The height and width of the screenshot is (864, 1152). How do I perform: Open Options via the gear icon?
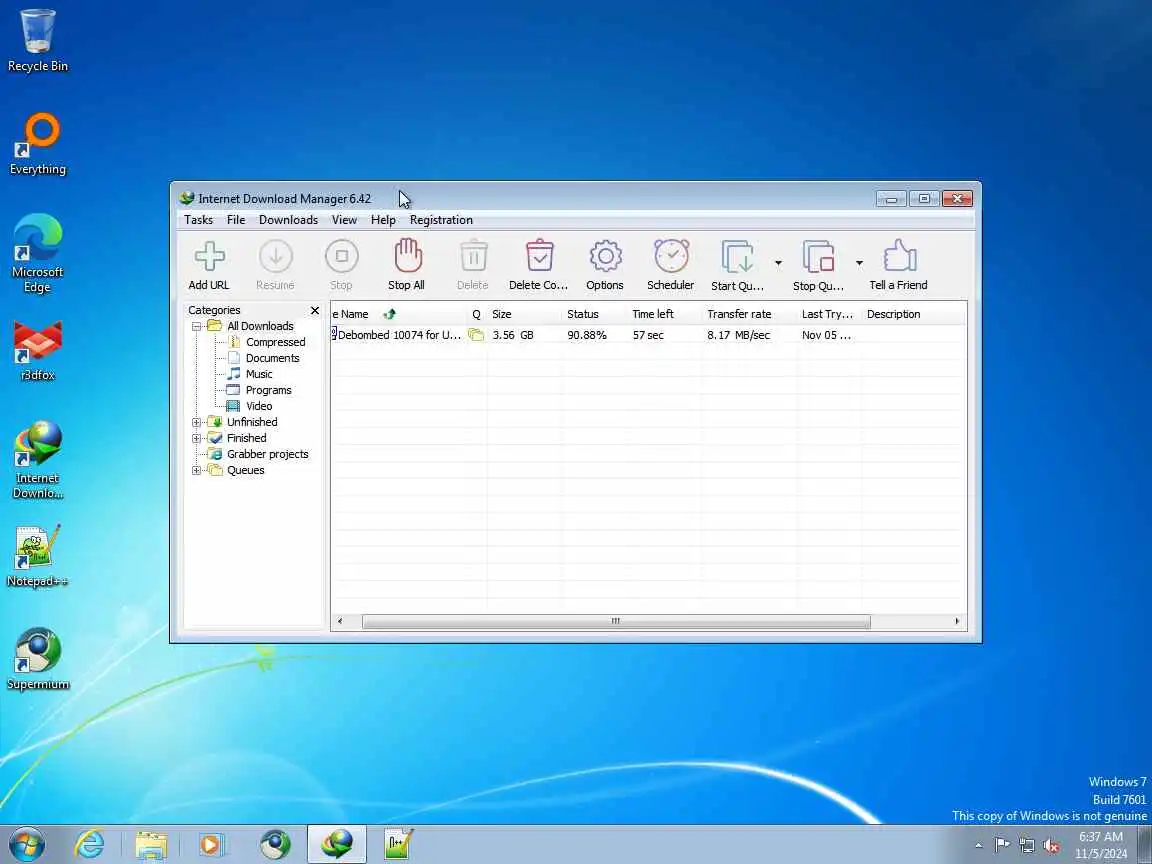[605, 256]
